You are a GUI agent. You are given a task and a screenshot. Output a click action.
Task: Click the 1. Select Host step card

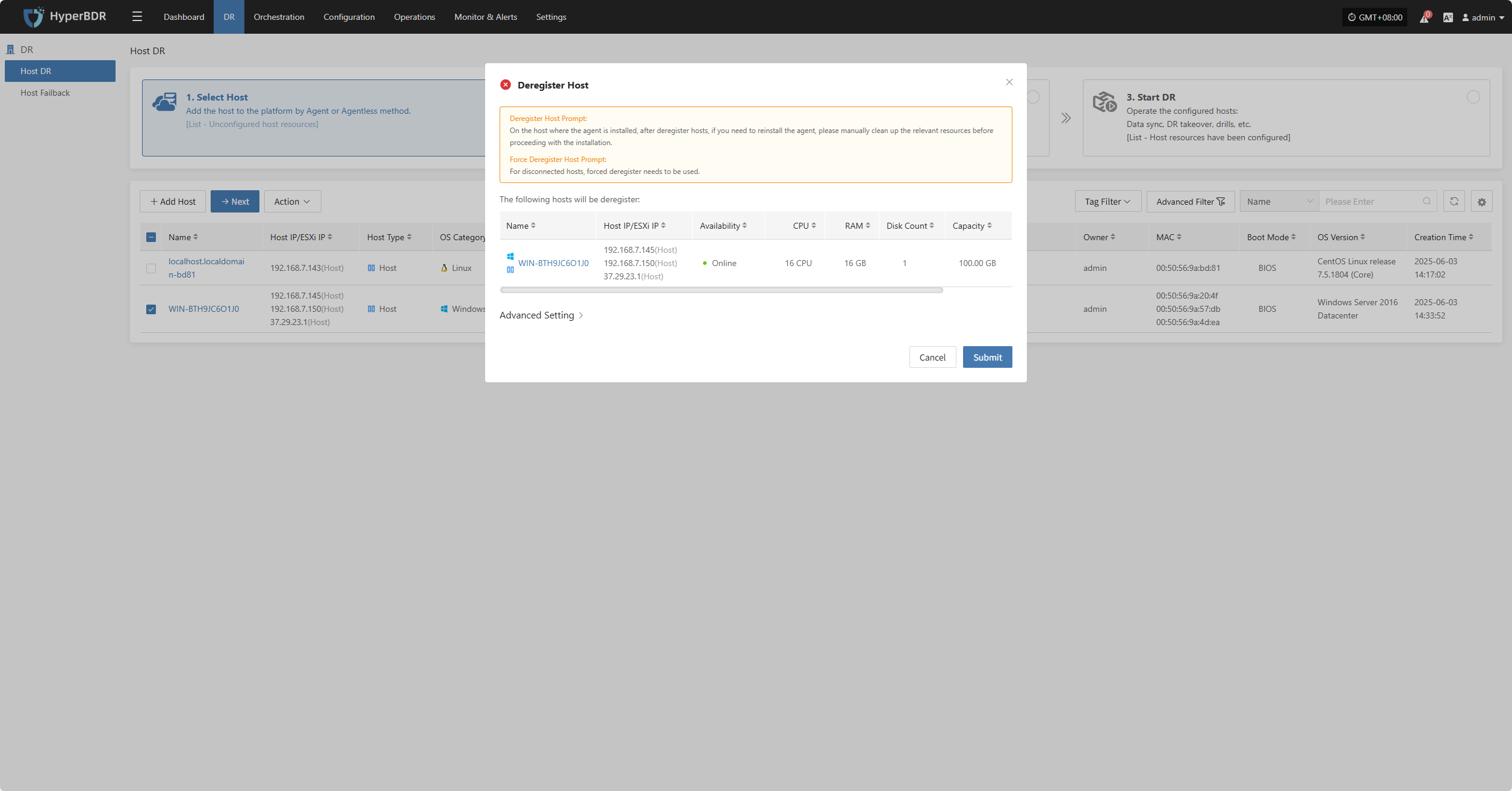click(314, 118)
